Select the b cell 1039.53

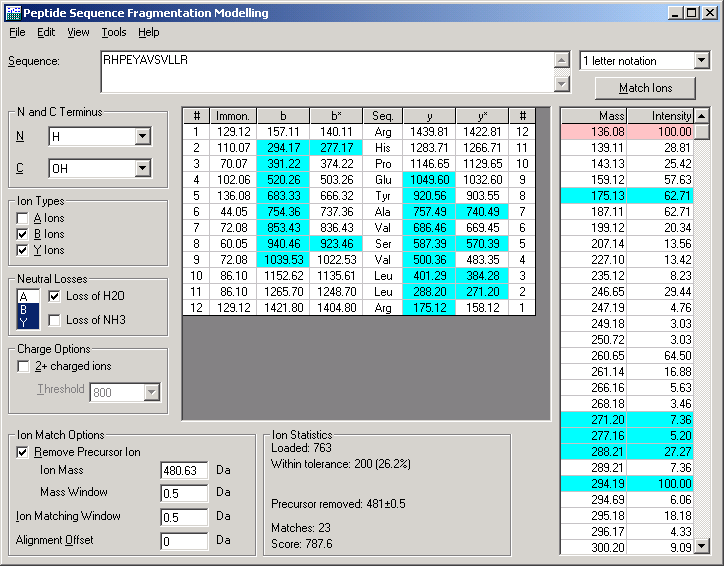point(284,260)
